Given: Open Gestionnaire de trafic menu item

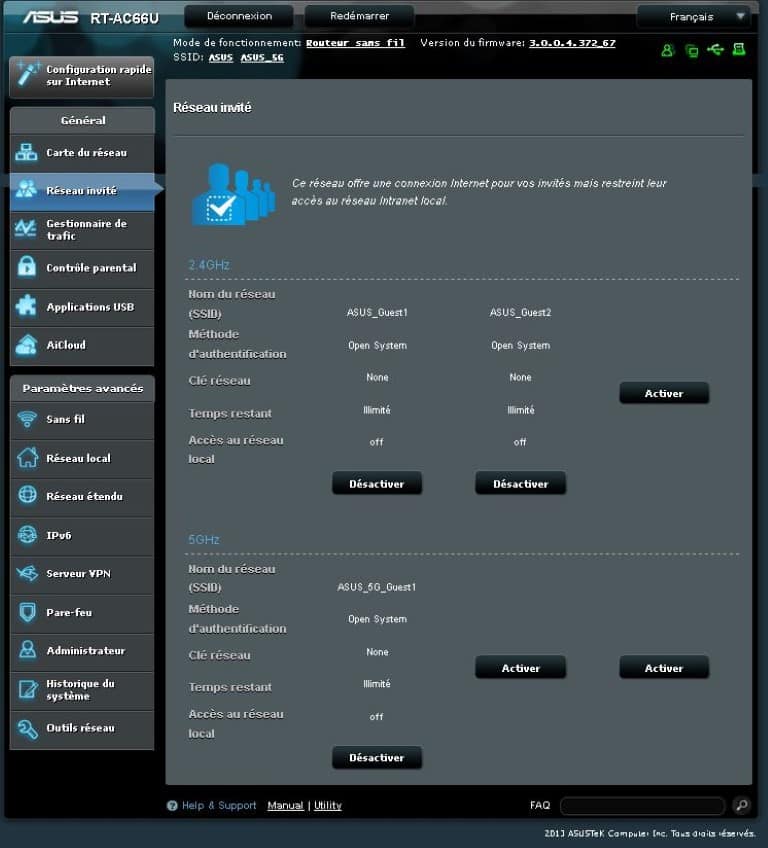Looking at the screenshot, I should [82, 230].
